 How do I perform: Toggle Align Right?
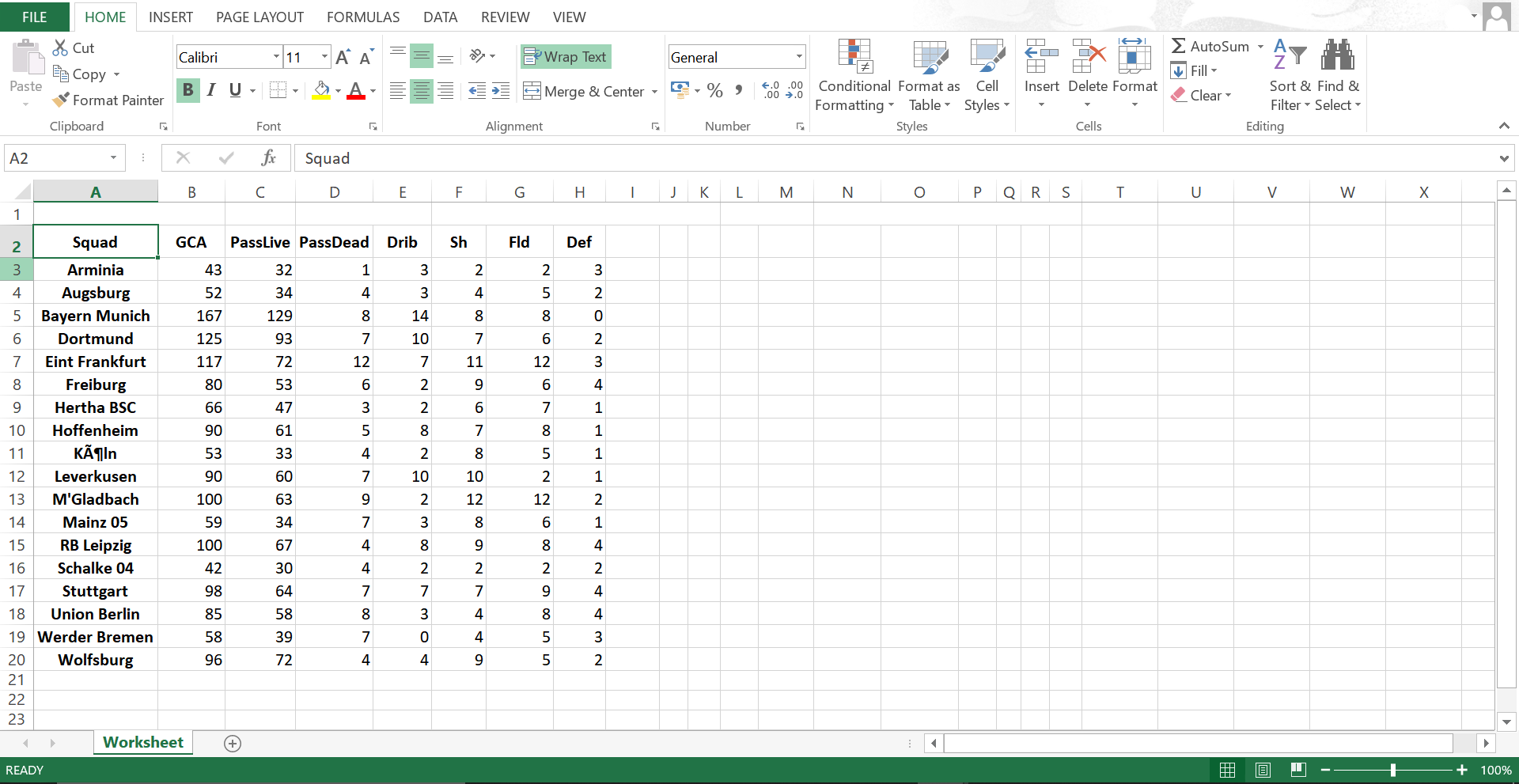coord(445,91)
